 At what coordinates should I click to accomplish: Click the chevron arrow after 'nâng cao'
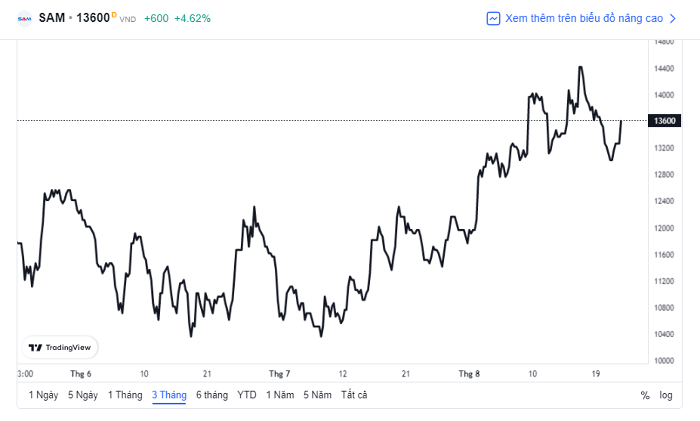(673, 18)
